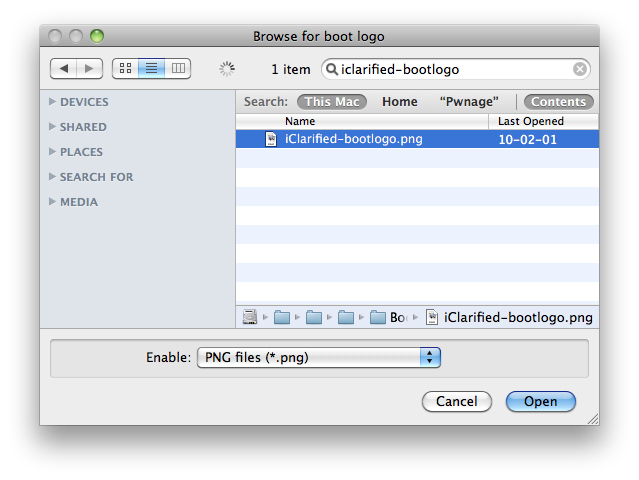Click the PNG file icon in the list row

click(271, 139)
